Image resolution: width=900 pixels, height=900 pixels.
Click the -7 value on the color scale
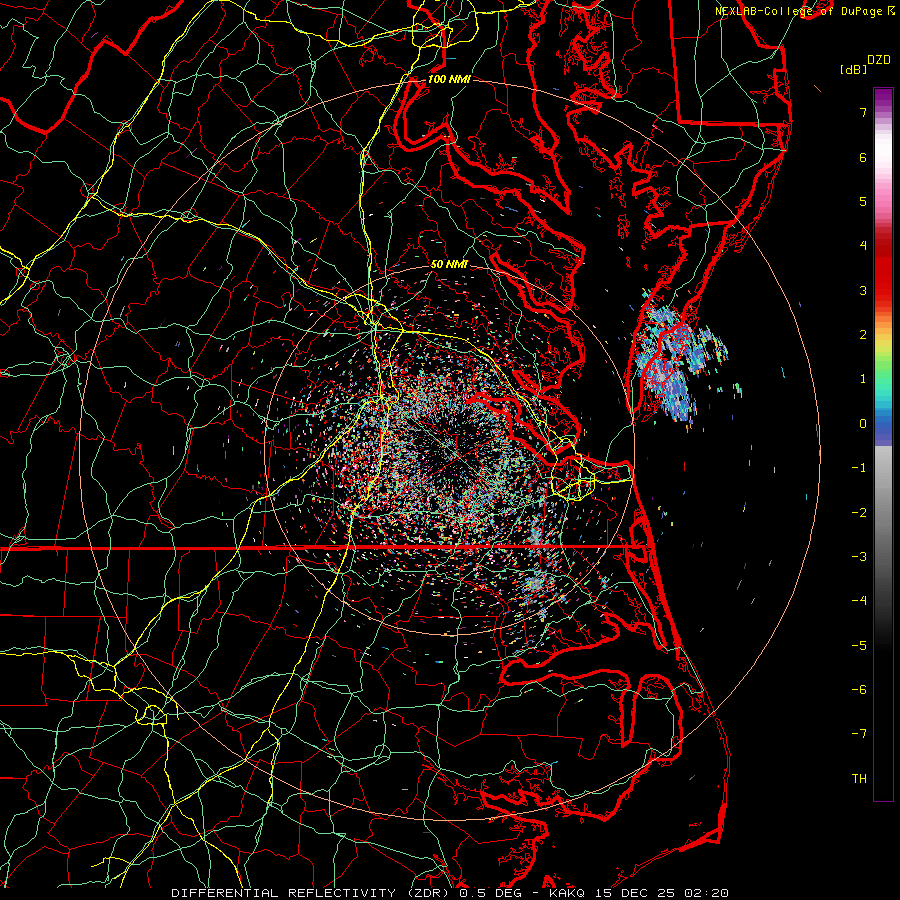point(859,734)
